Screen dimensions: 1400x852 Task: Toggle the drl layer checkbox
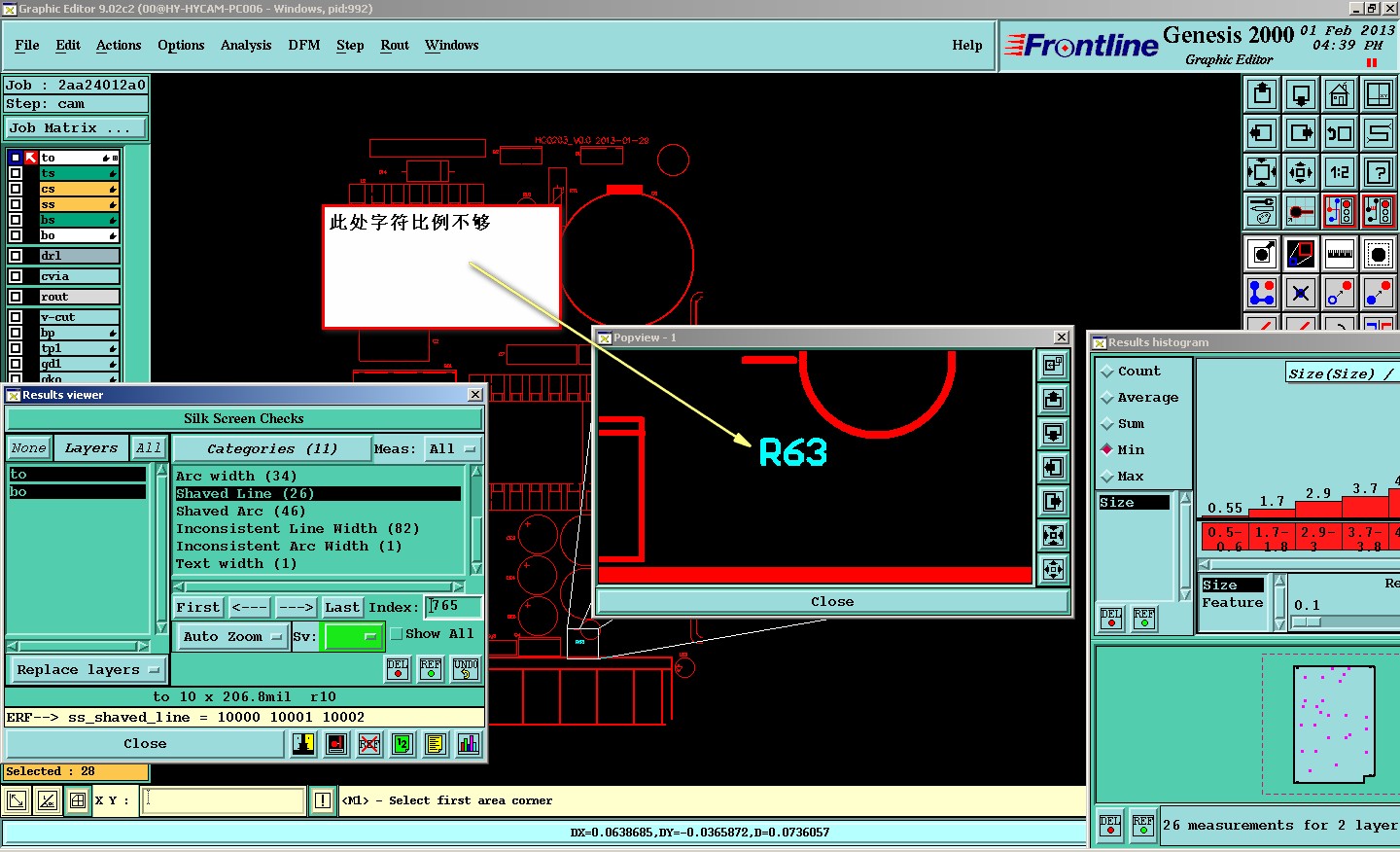coord(16,256)
